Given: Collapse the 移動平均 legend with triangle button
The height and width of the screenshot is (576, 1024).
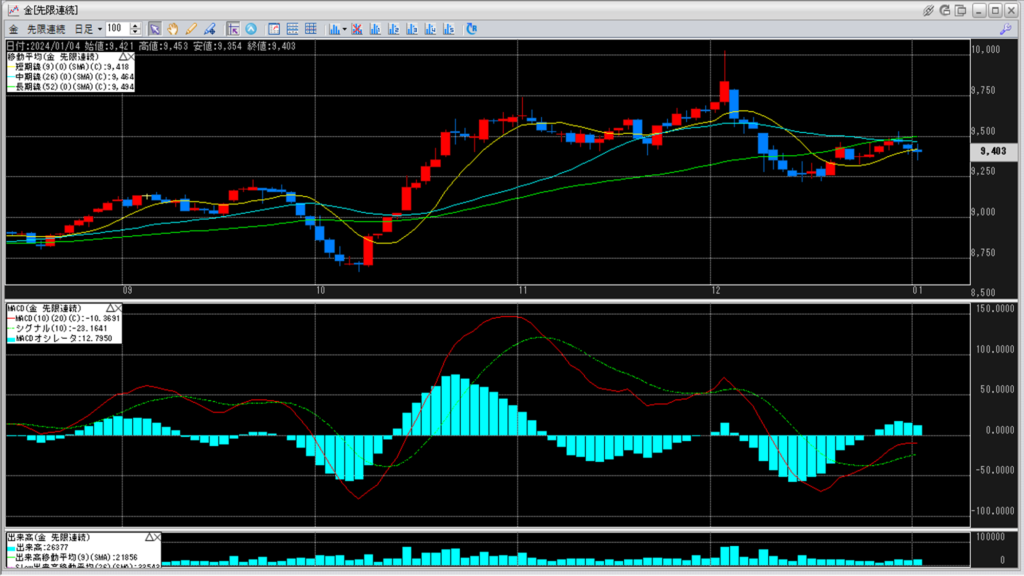Looking at the screenshot, I should (122, 57).
